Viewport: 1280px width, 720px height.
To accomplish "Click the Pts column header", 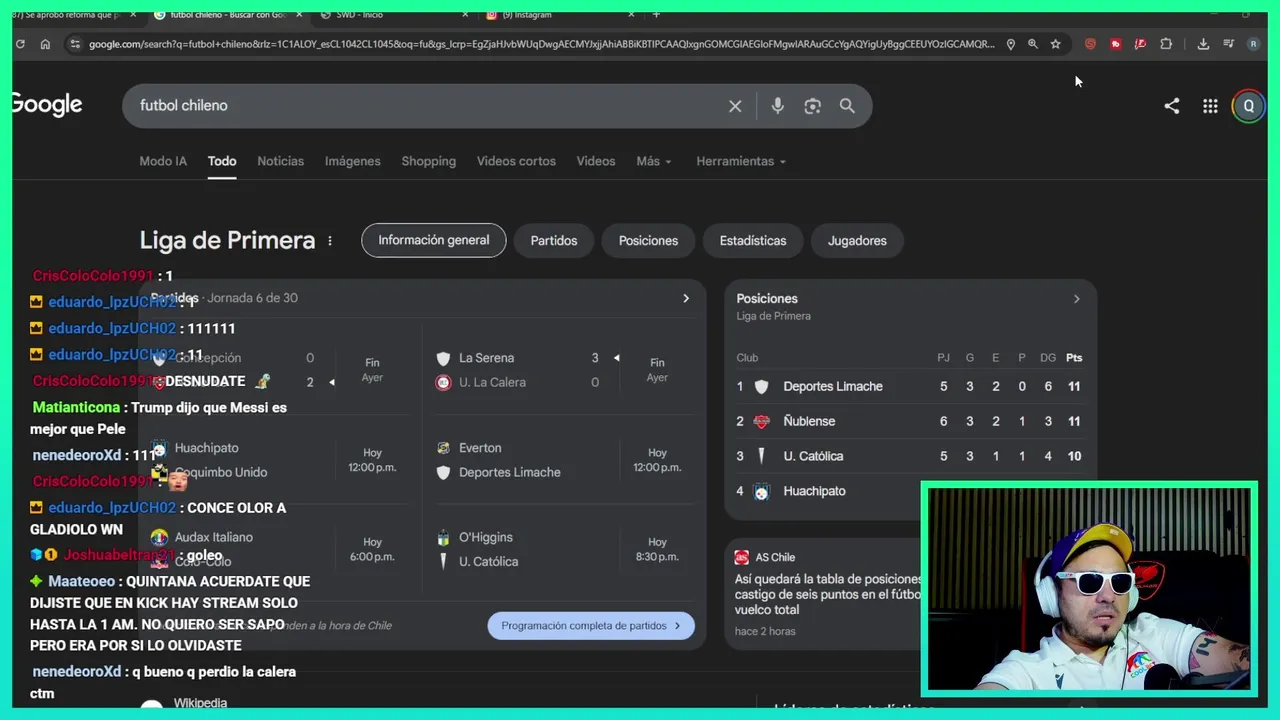I will tap(1074, 358).
